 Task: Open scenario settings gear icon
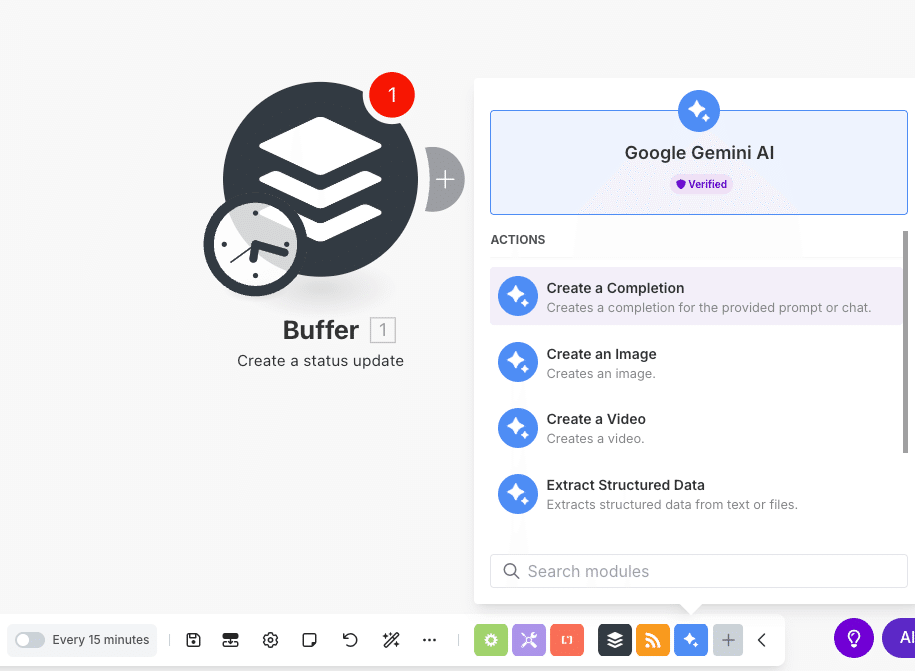point(270,640)
